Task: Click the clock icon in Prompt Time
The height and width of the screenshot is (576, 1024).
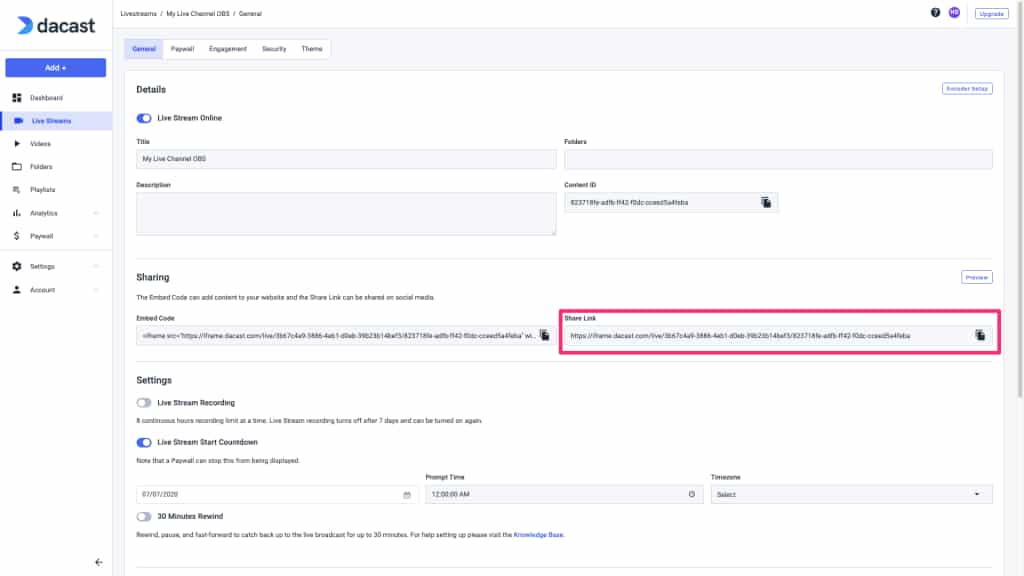Action: [692, 494]
